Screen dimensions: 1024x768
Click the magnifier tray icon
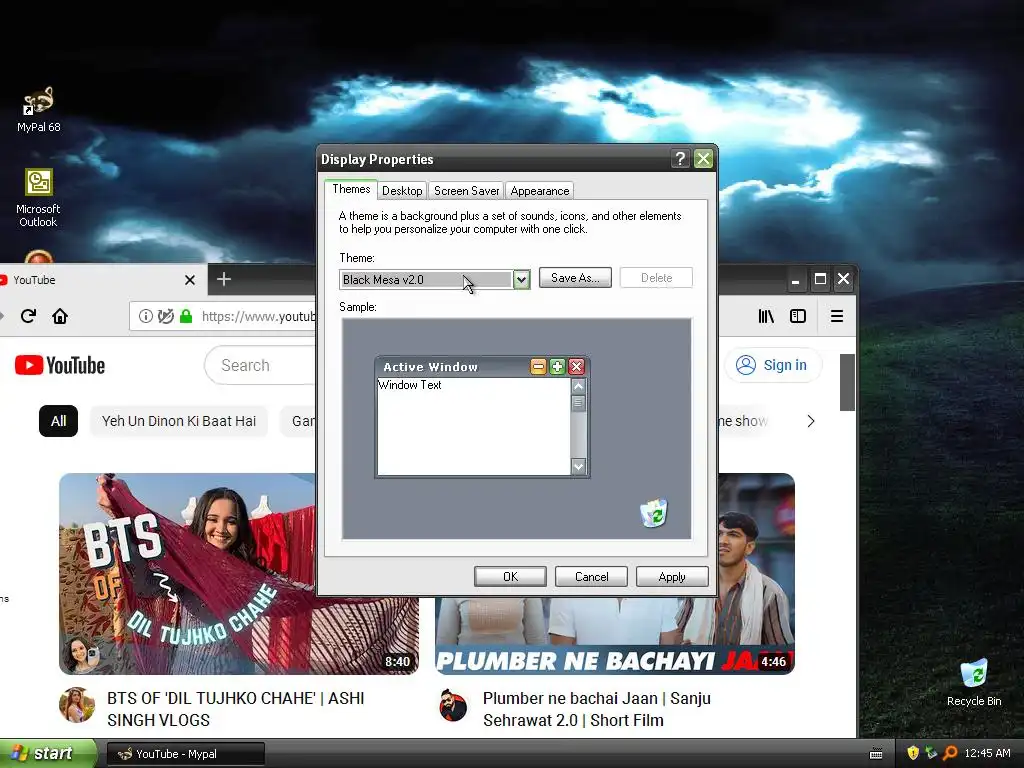click(x=950, y=753)
